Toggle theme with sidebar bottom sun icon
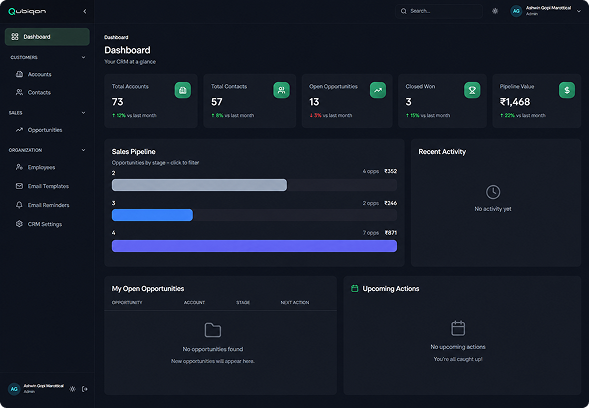589x408 pixels. tap(72, 389)
